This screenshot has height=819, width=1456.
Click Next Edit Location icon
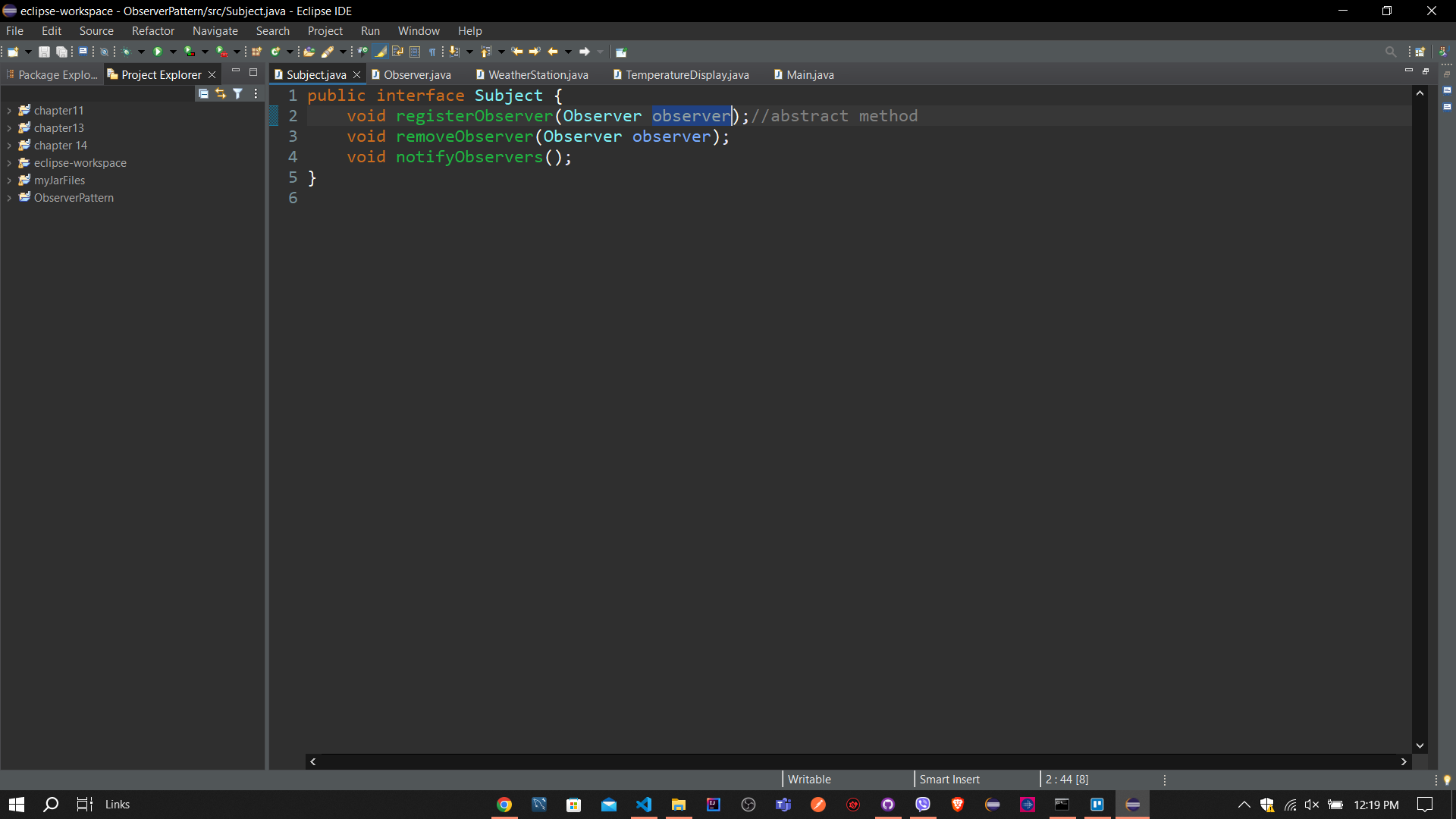(535, 52)
